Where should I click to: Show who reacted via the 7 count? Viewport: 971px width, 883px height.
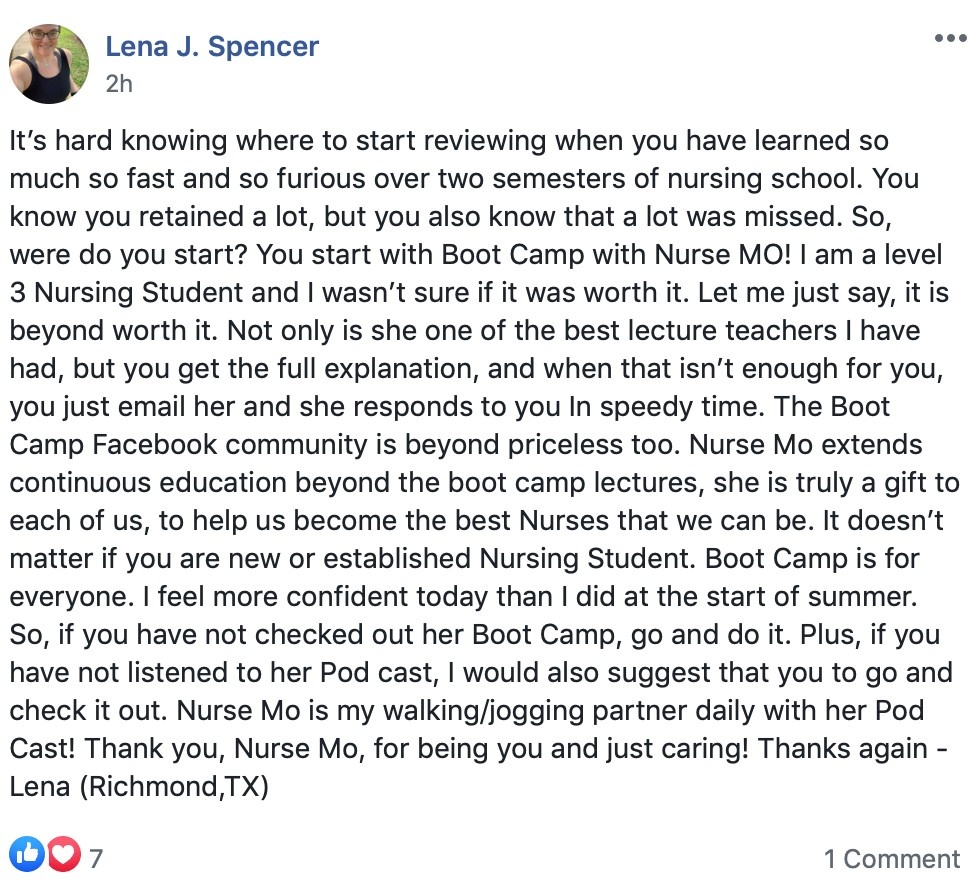[x=96, y=858]
